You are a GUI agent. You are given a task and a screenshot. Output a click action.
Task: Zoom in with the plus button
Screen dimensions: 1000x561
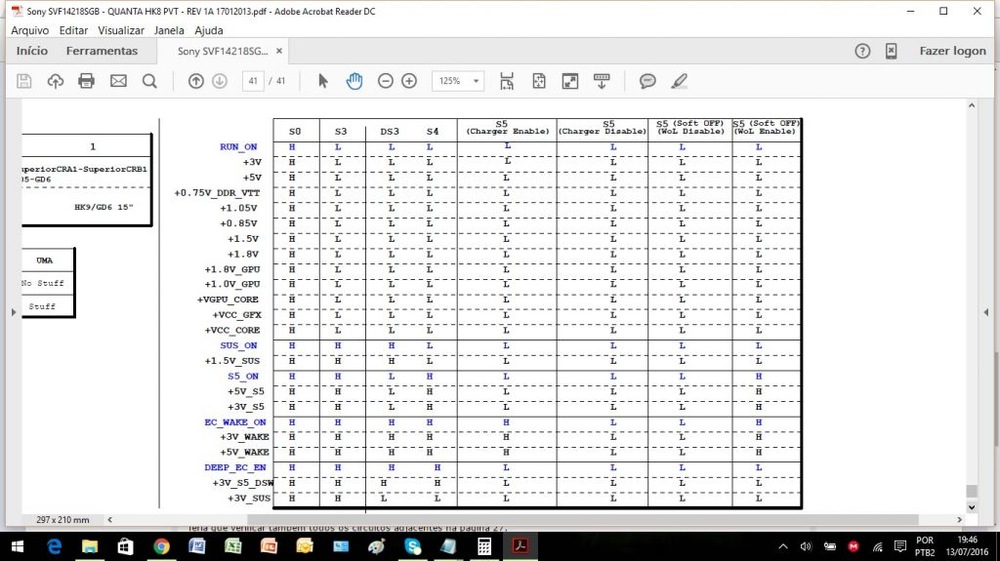409,81
